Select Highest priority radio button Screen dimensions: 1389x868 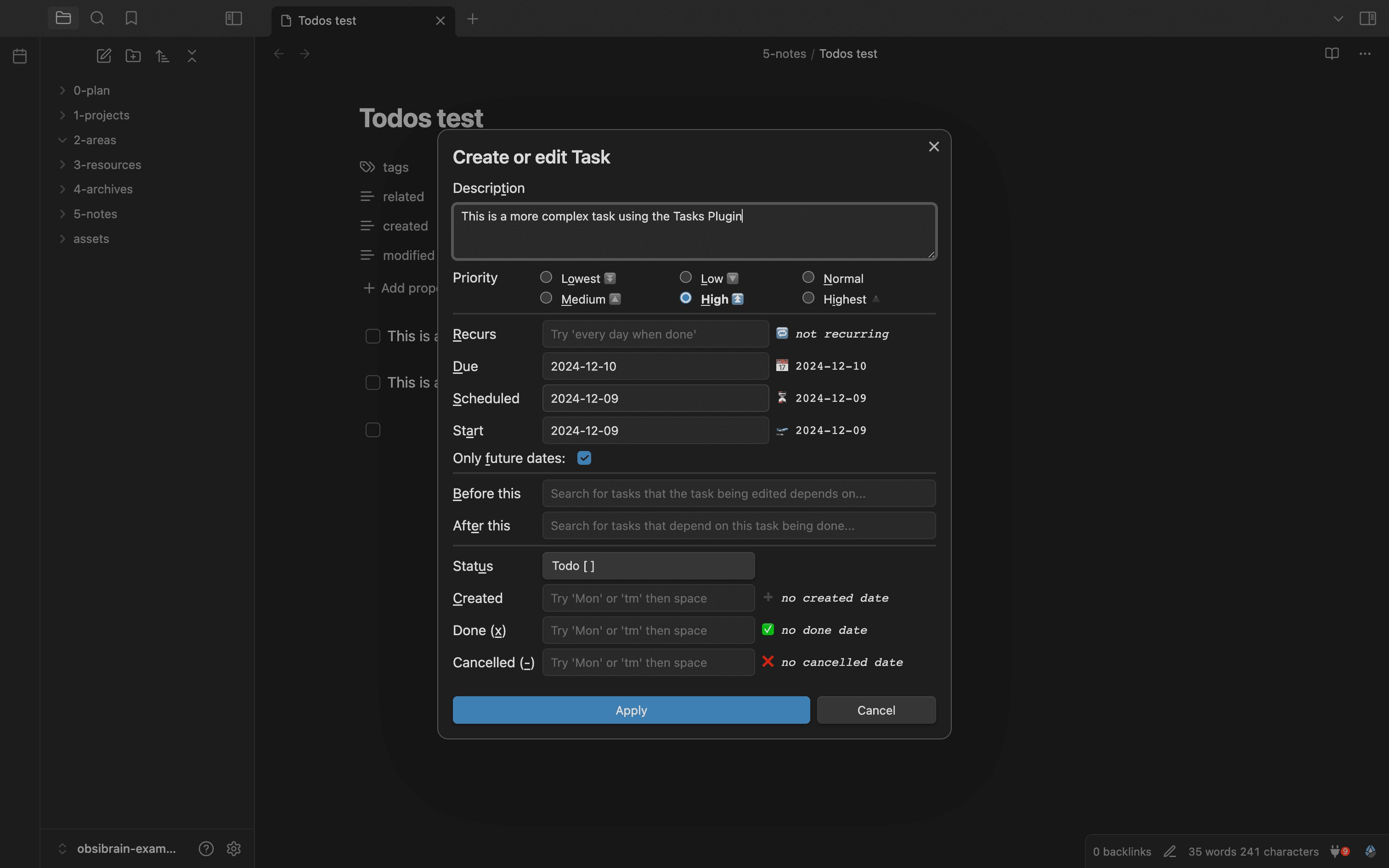pos(808,298)
